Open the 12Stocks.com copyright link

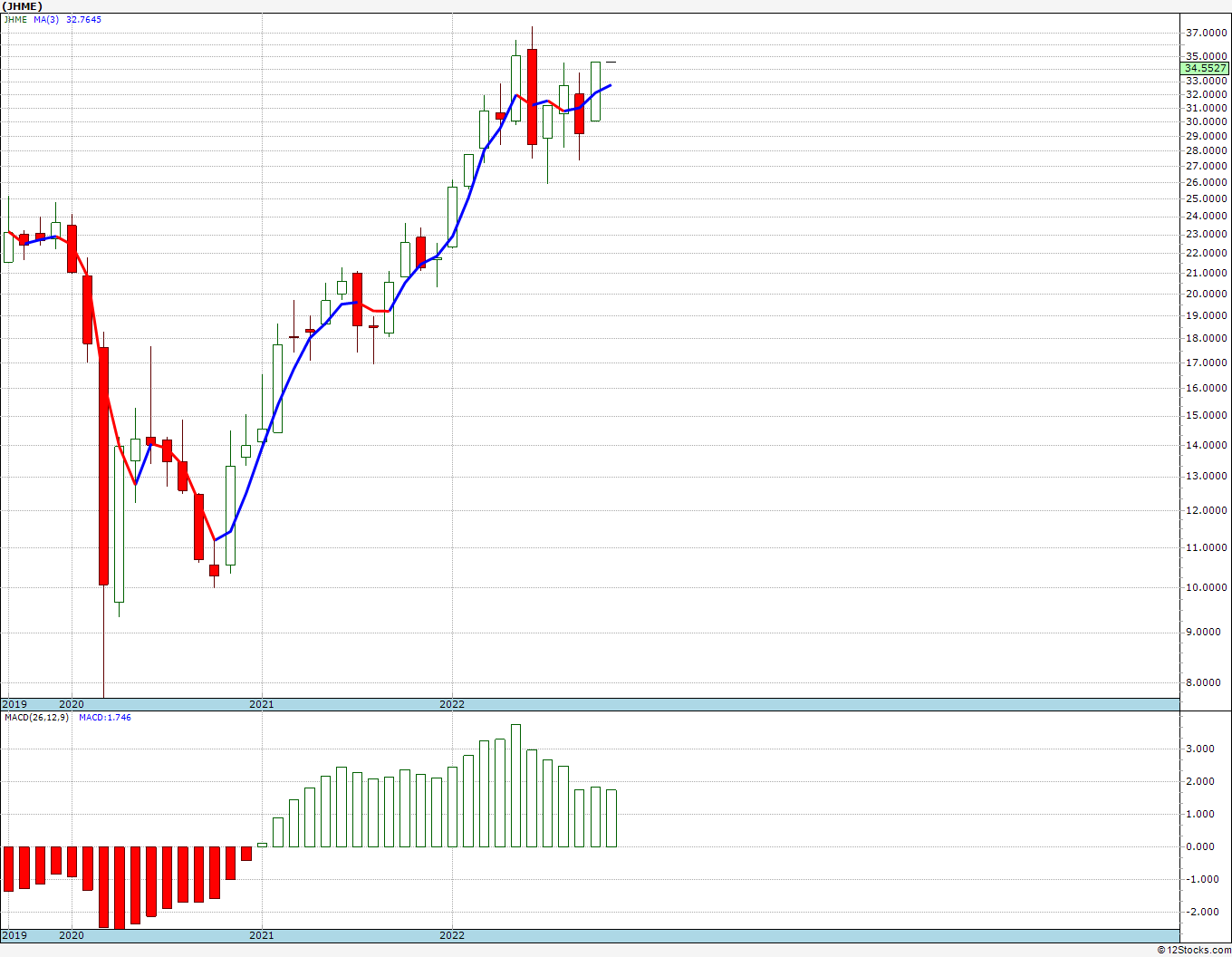[1194, 950]
